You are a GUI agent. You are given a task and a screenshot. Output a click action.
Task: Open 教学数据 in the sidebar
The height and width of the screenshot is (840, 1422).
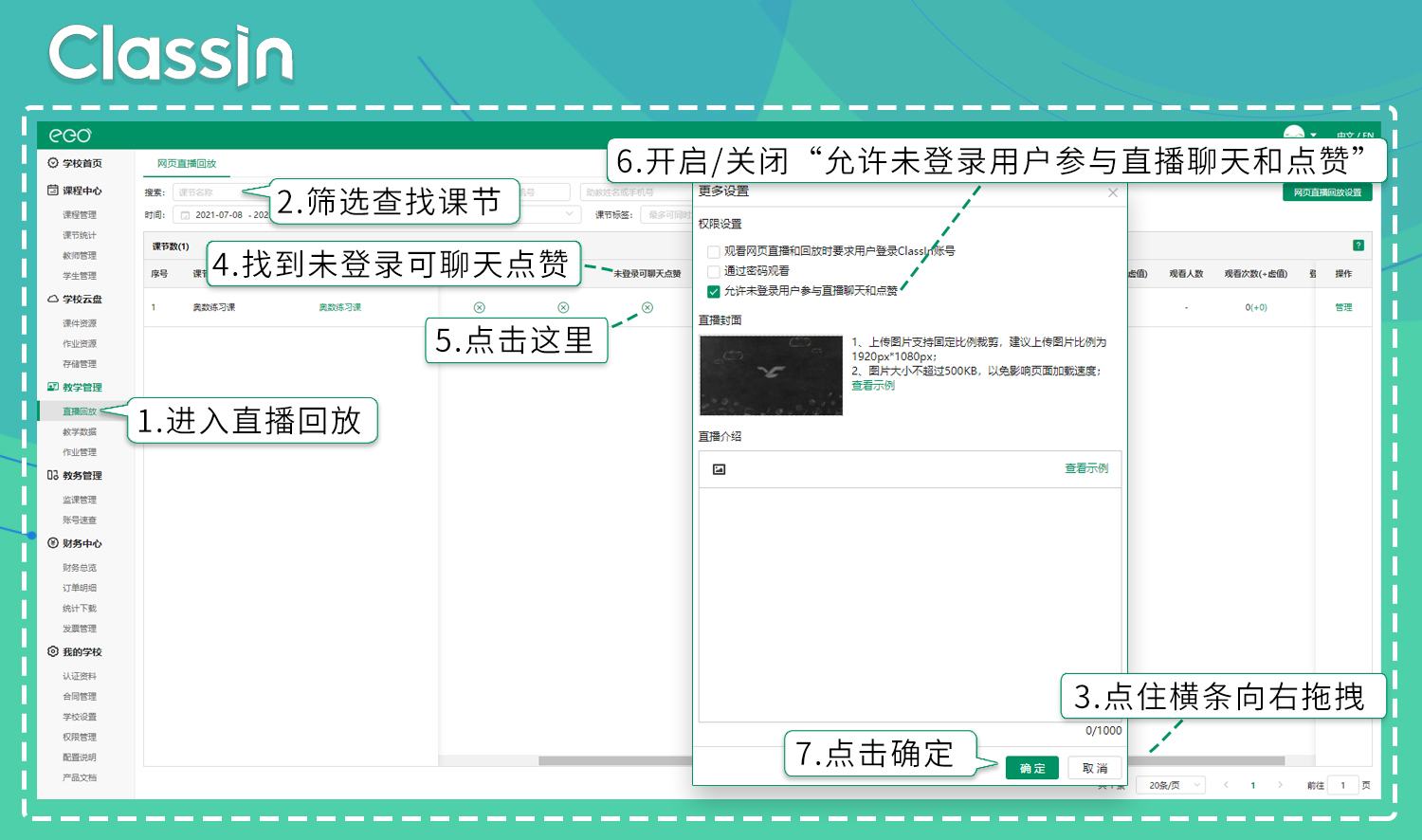coord(80,432)
